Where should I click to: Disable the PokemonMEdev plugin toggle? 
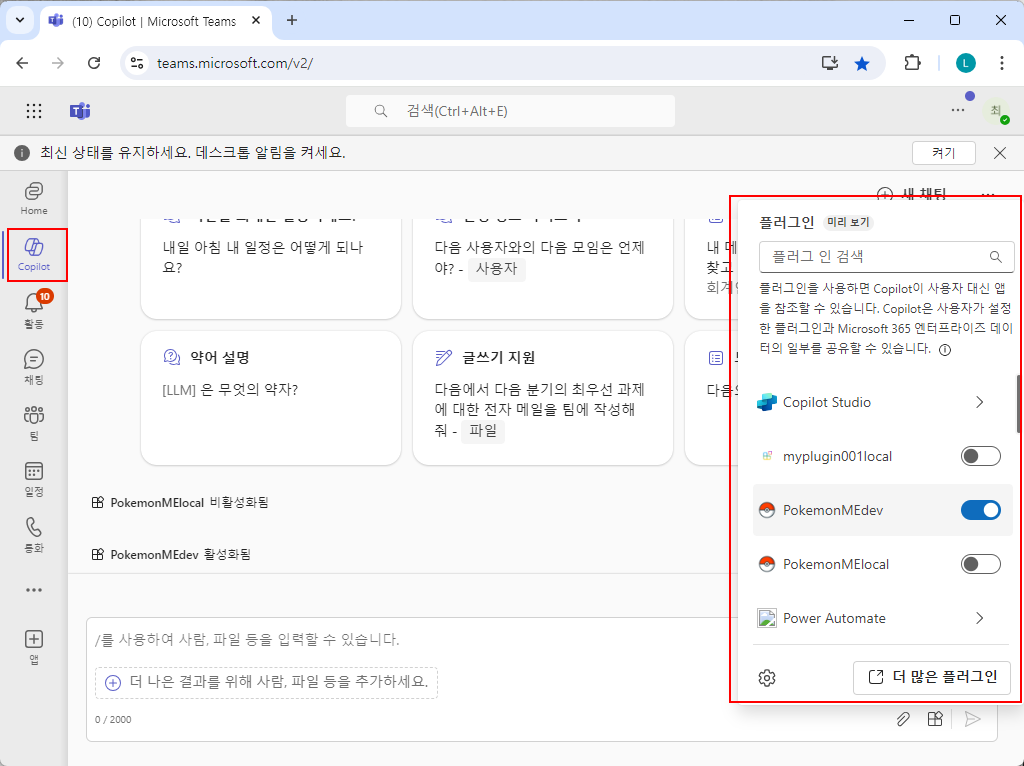pyautogui.click(x=981, y=510)
